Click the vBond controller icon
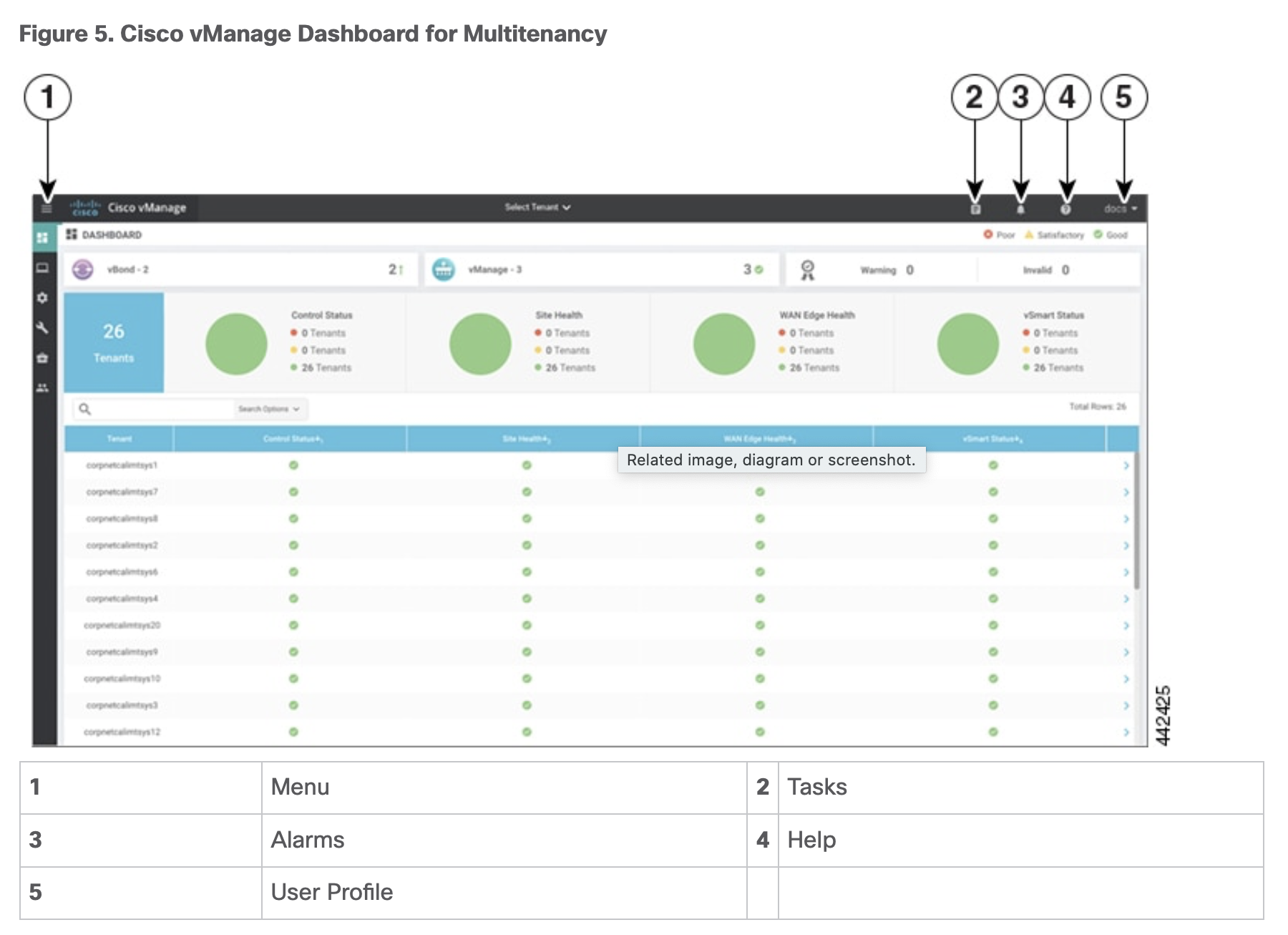 83,270
